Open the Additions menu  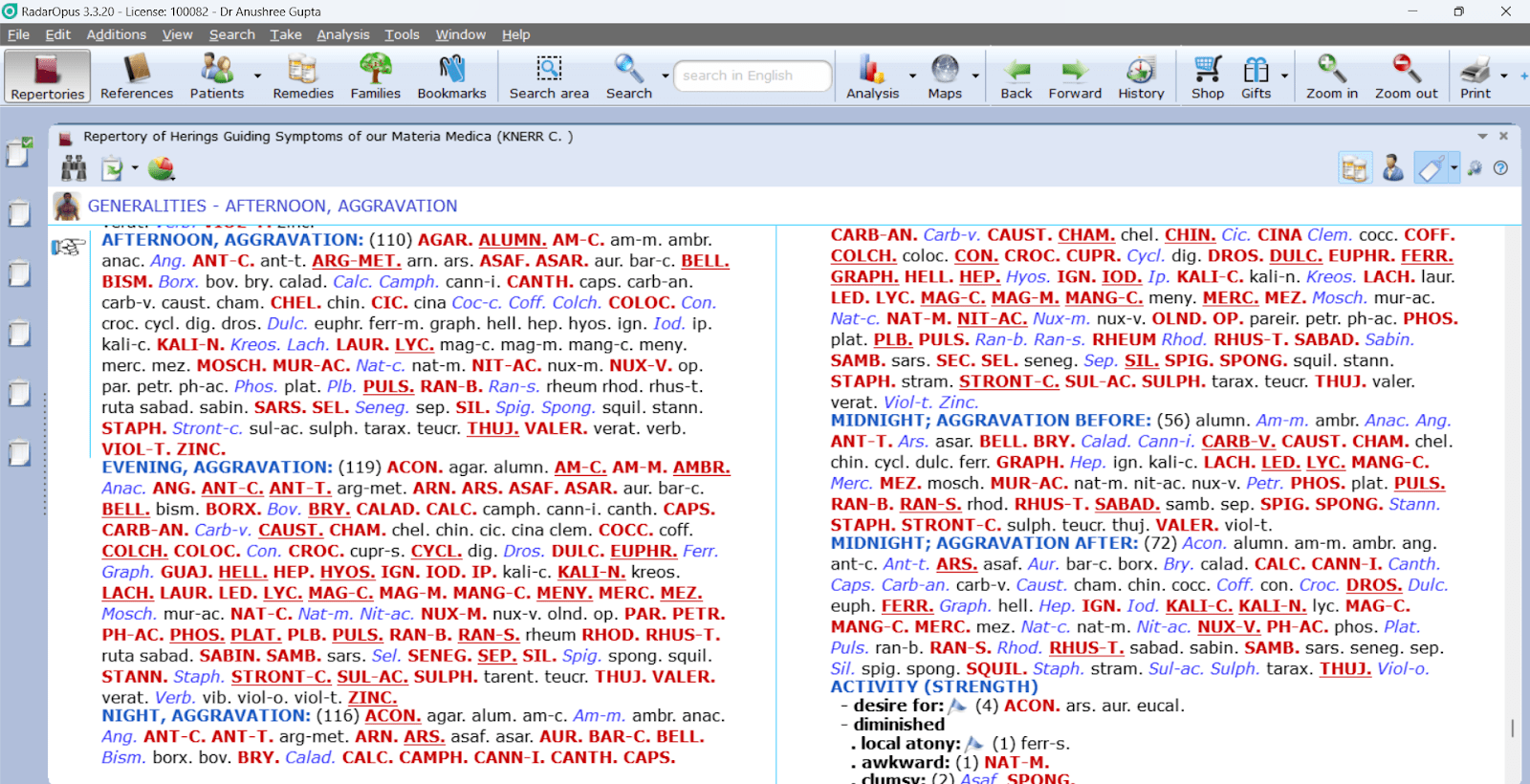tap(116, 34)
